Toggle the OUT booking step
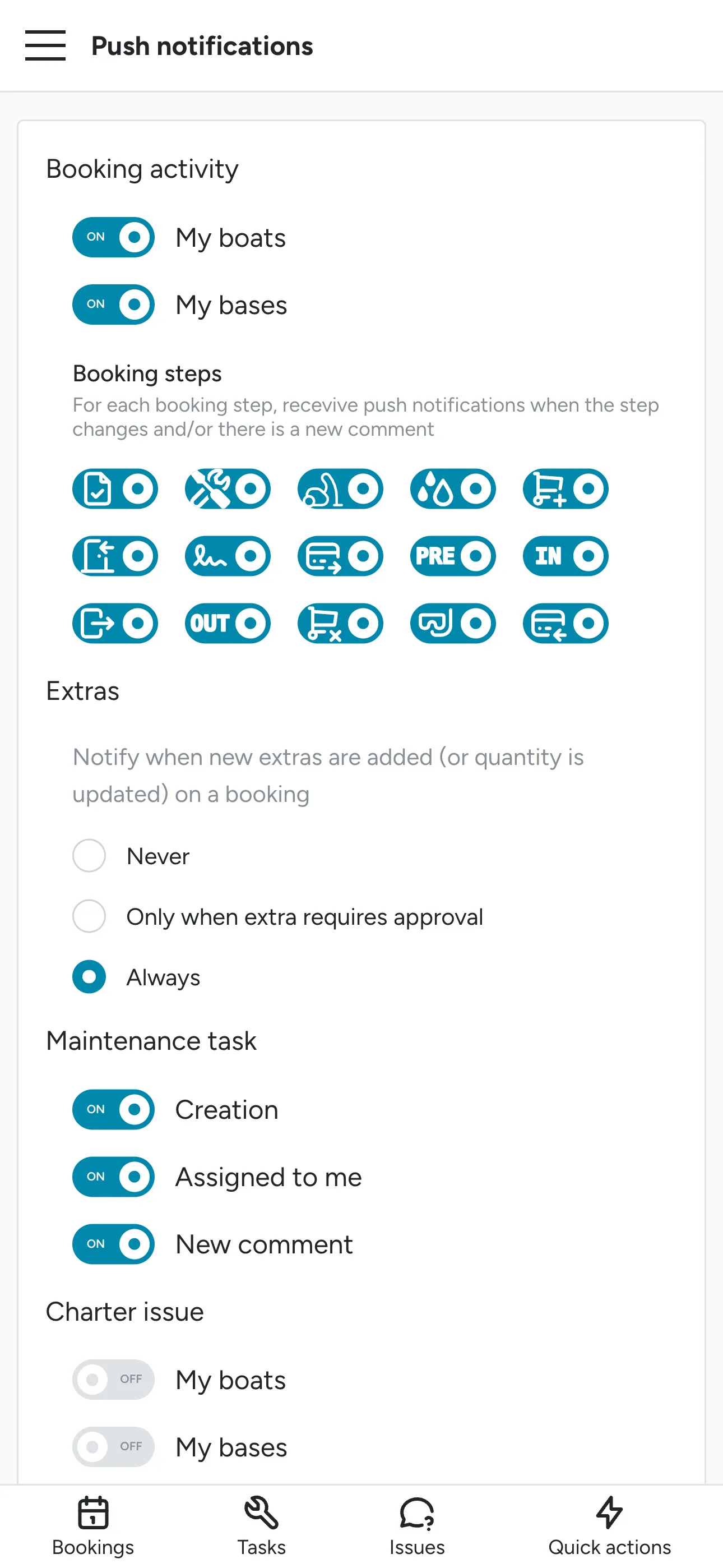Image resolution: width=723 pixels, height=1568 pixels. tap(228, 623)
